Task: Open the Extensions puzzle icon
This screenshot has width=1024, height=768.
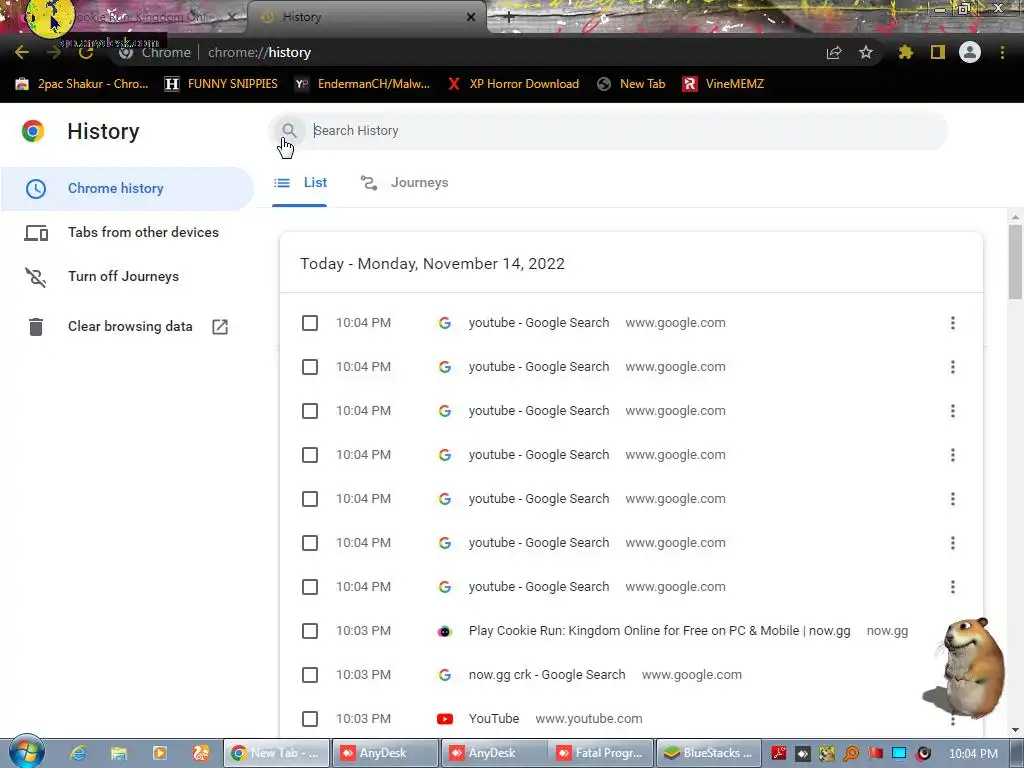Action: 905,52
